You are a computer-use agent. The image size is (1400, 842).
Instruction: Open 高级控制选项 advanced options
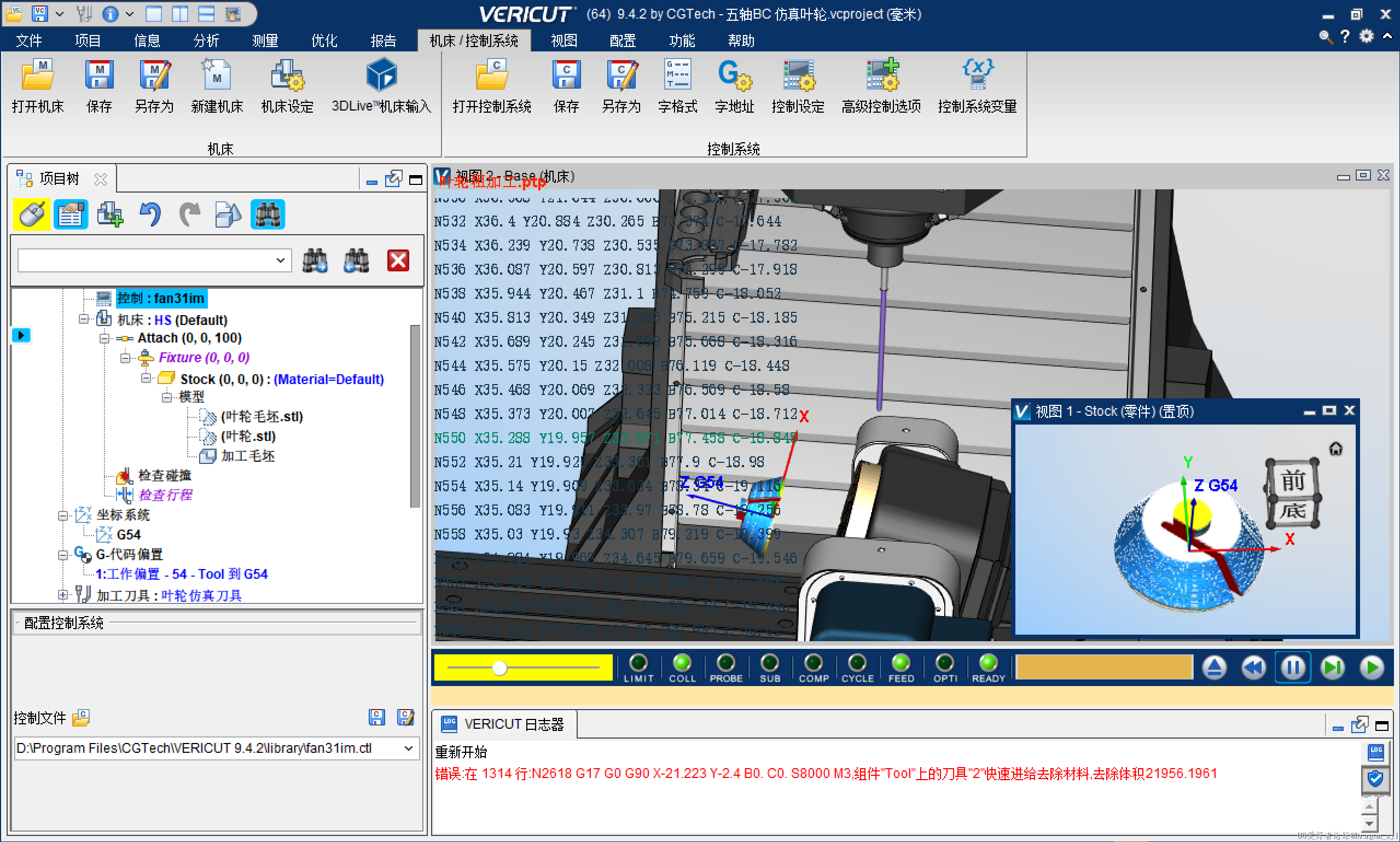pos(881,85)
